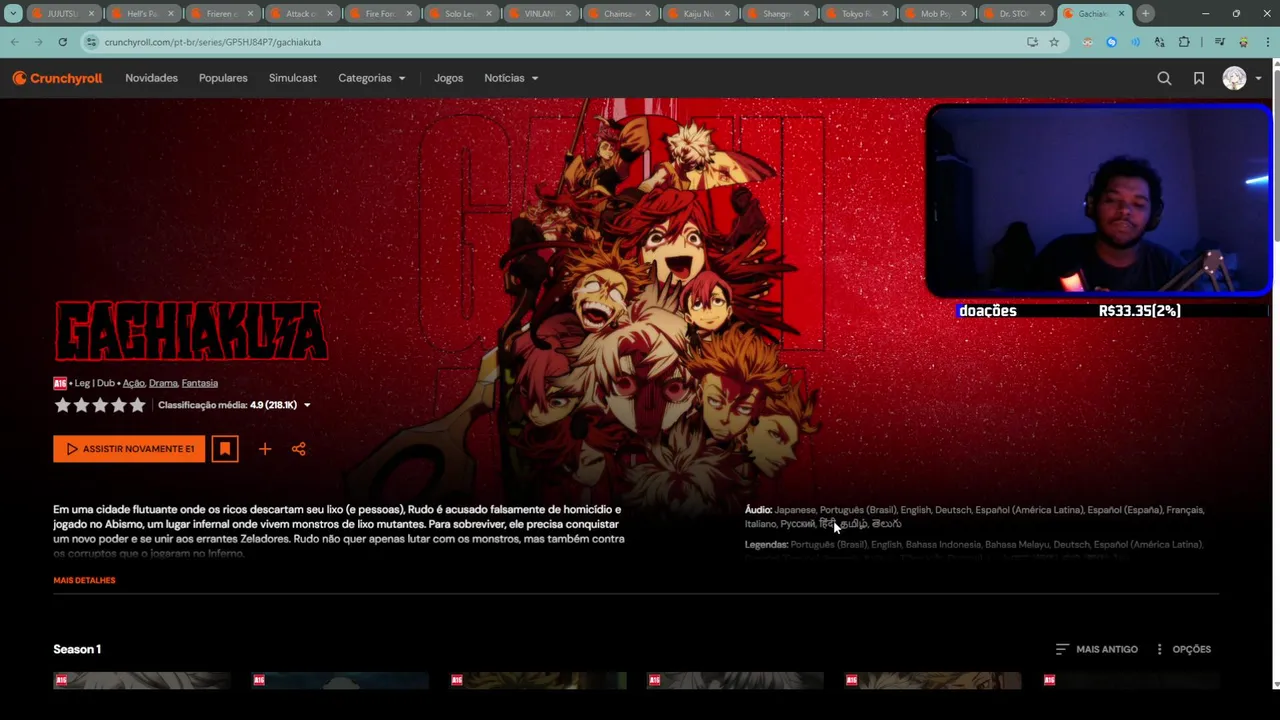Image resolution: width=1280 pixels, height=720 pixels.
Task: Open the Simulcast page
Action: click(x=293, y=78)
